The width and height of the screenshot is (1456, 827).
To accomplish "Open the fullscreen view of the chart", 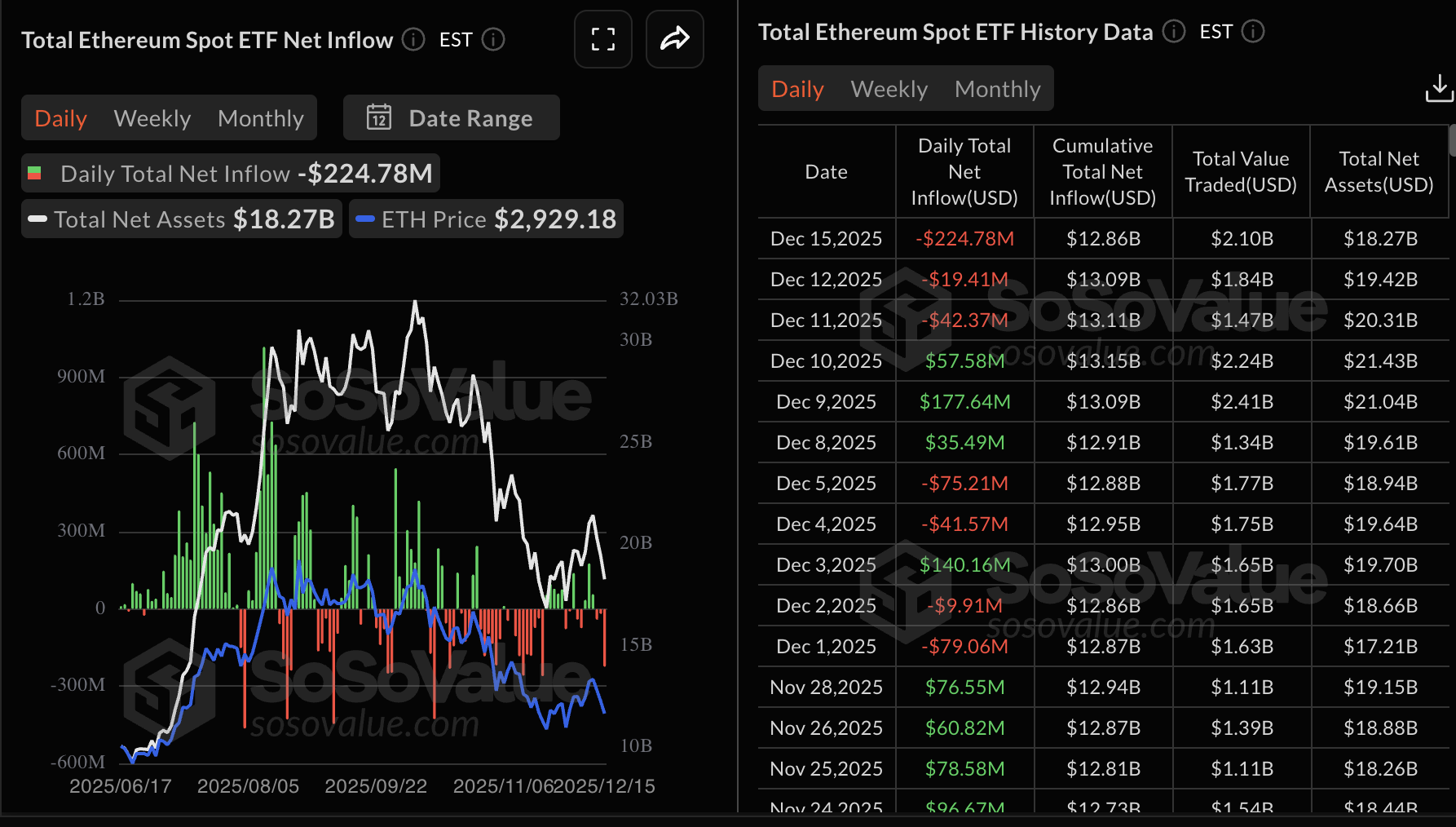I will point(602,39).
